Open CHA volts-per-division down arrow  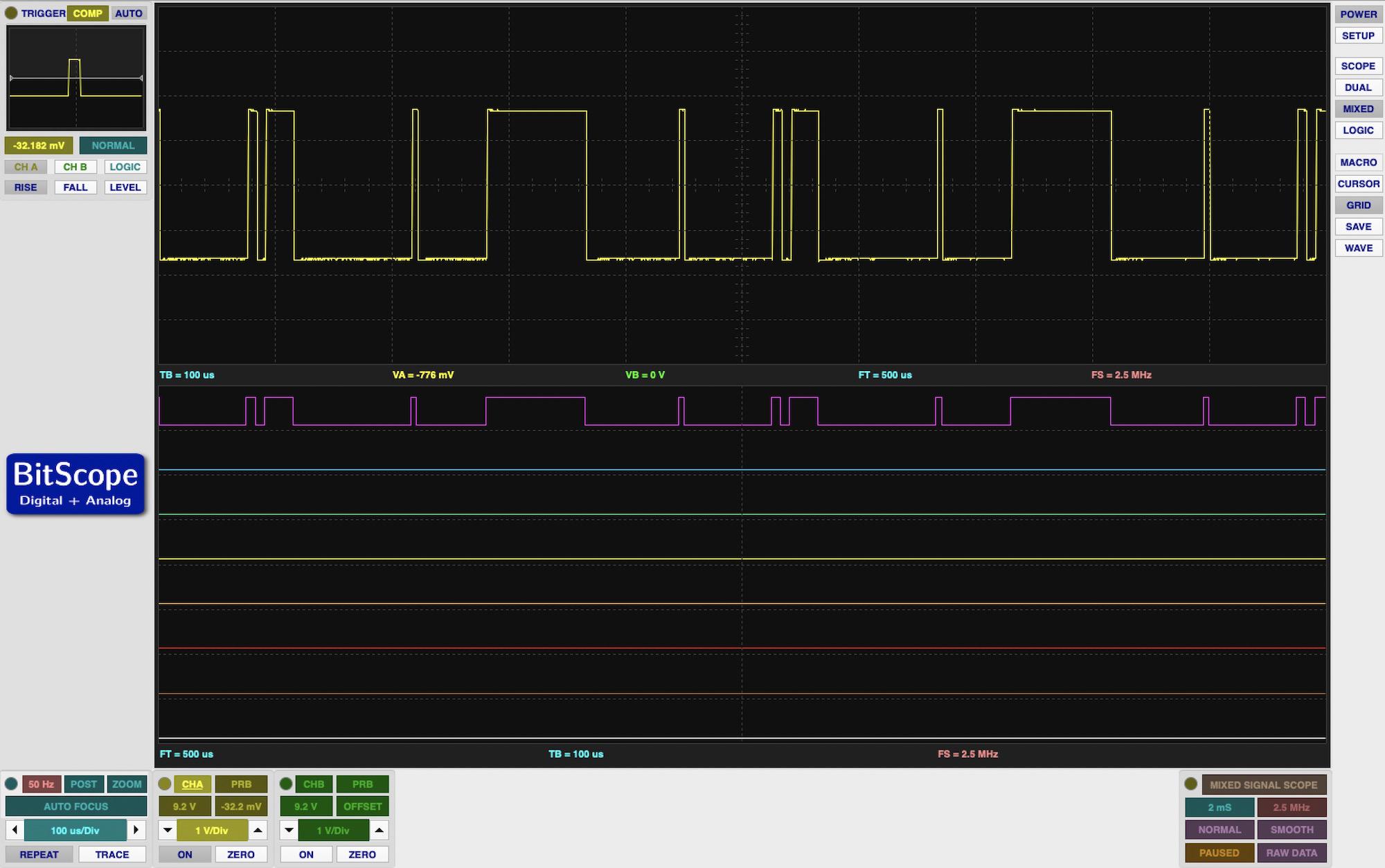pos(168,830)
